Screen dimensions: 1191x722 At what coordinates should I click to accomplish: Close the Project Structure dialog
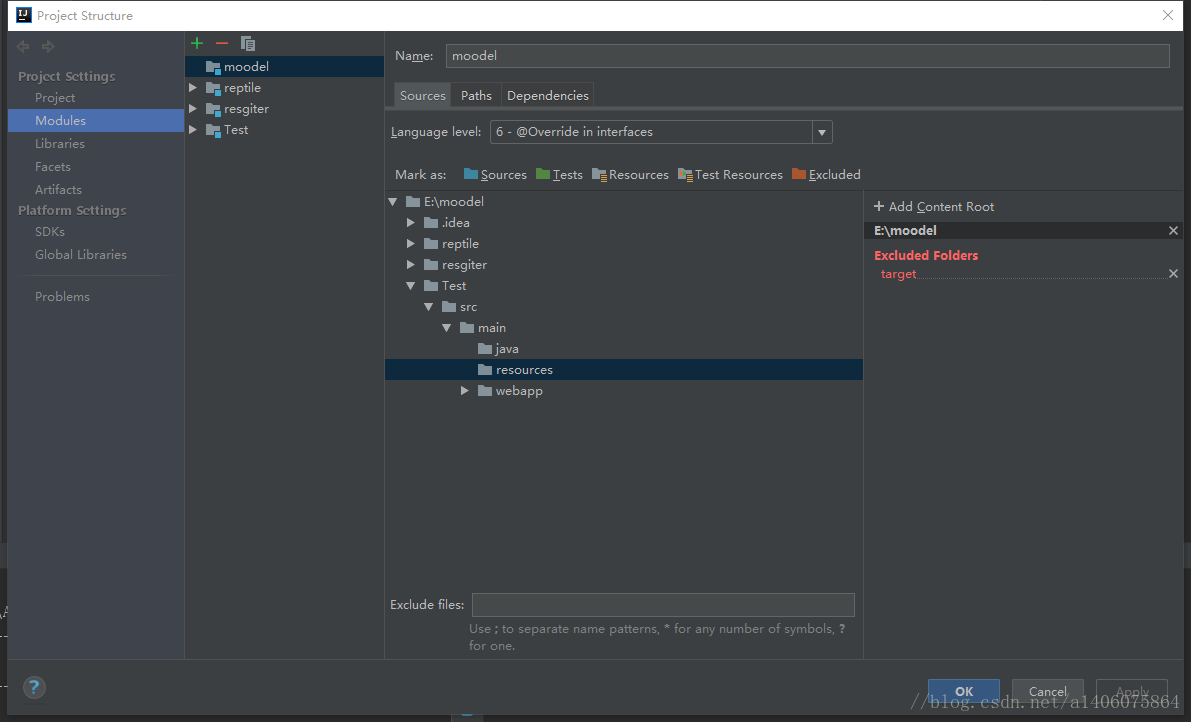point(1167,15)
